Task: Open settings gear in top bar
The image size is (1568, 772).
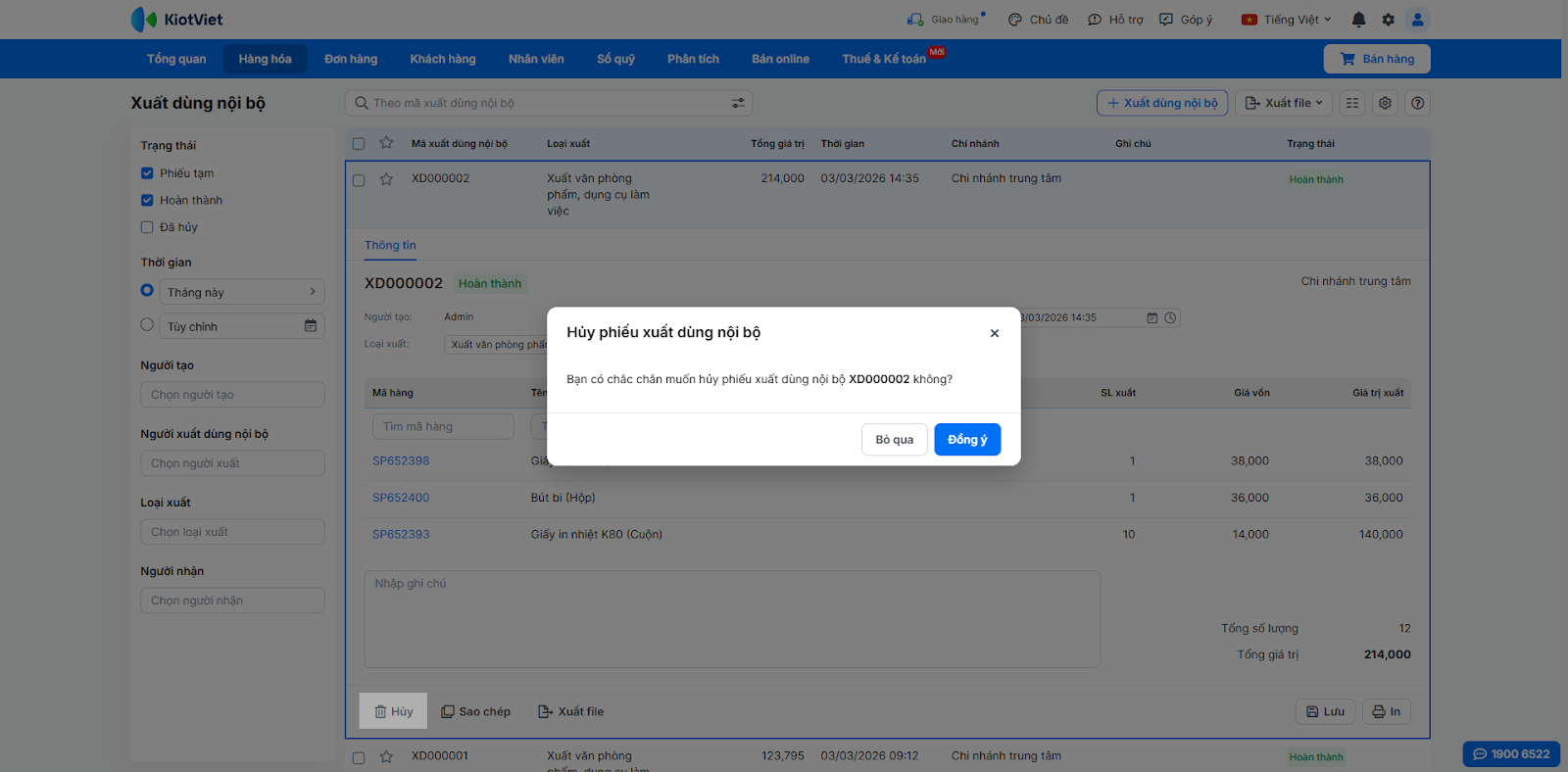Action: [1388, 20]
